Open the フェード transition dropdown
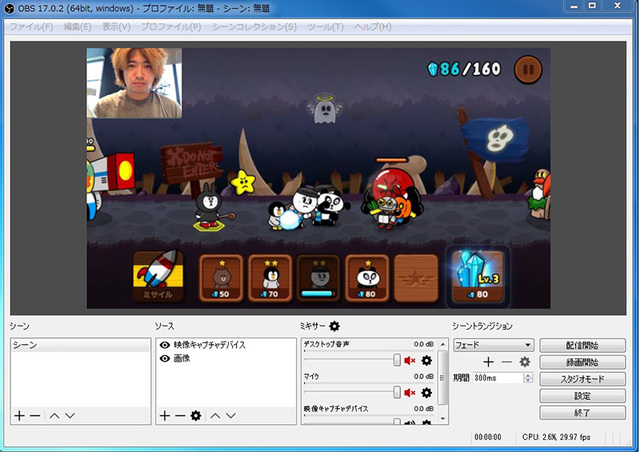 point(492,345)
